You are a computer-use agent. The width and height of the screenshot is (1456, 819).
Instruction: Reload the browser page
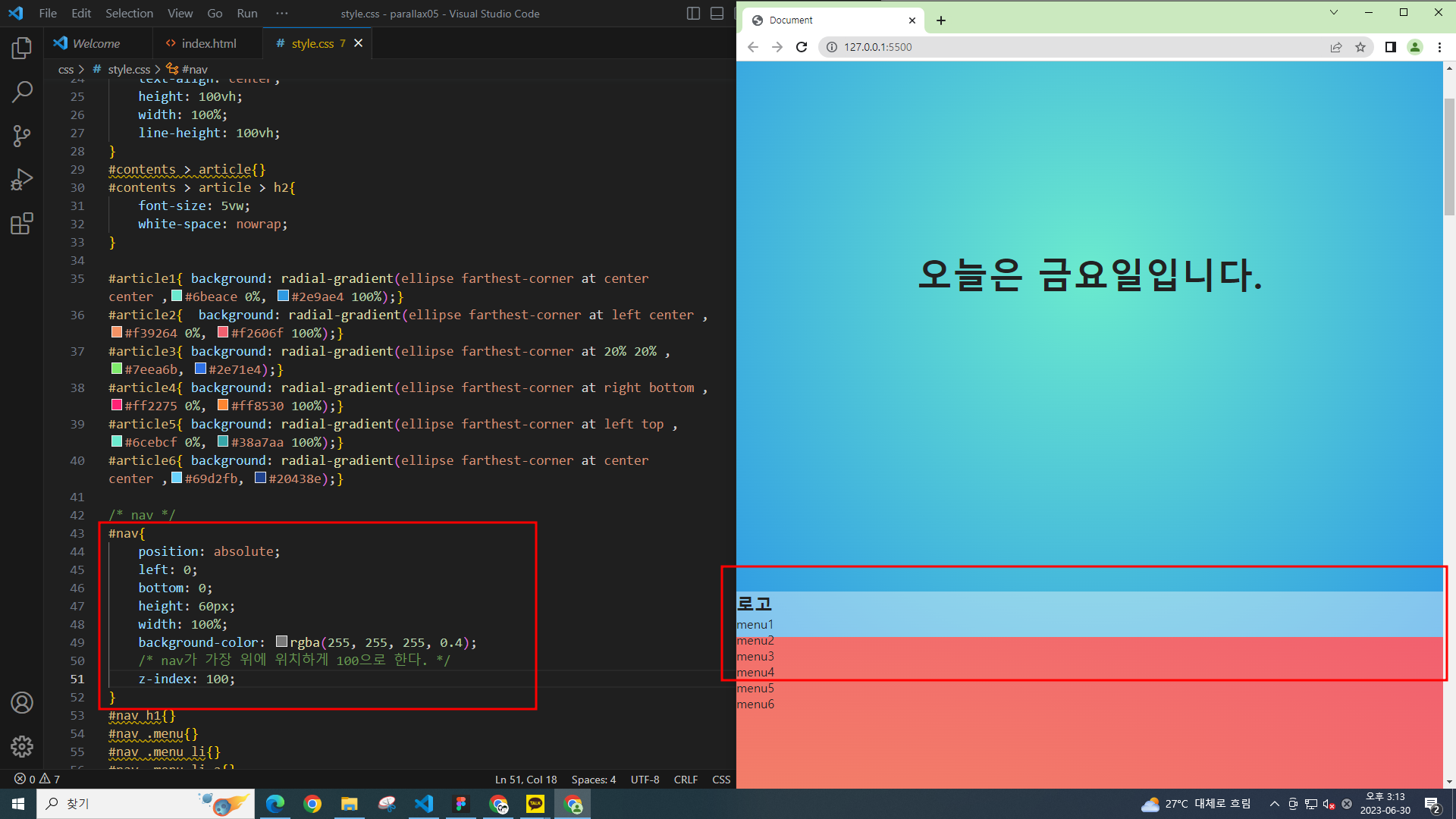(x=802, y=47)
